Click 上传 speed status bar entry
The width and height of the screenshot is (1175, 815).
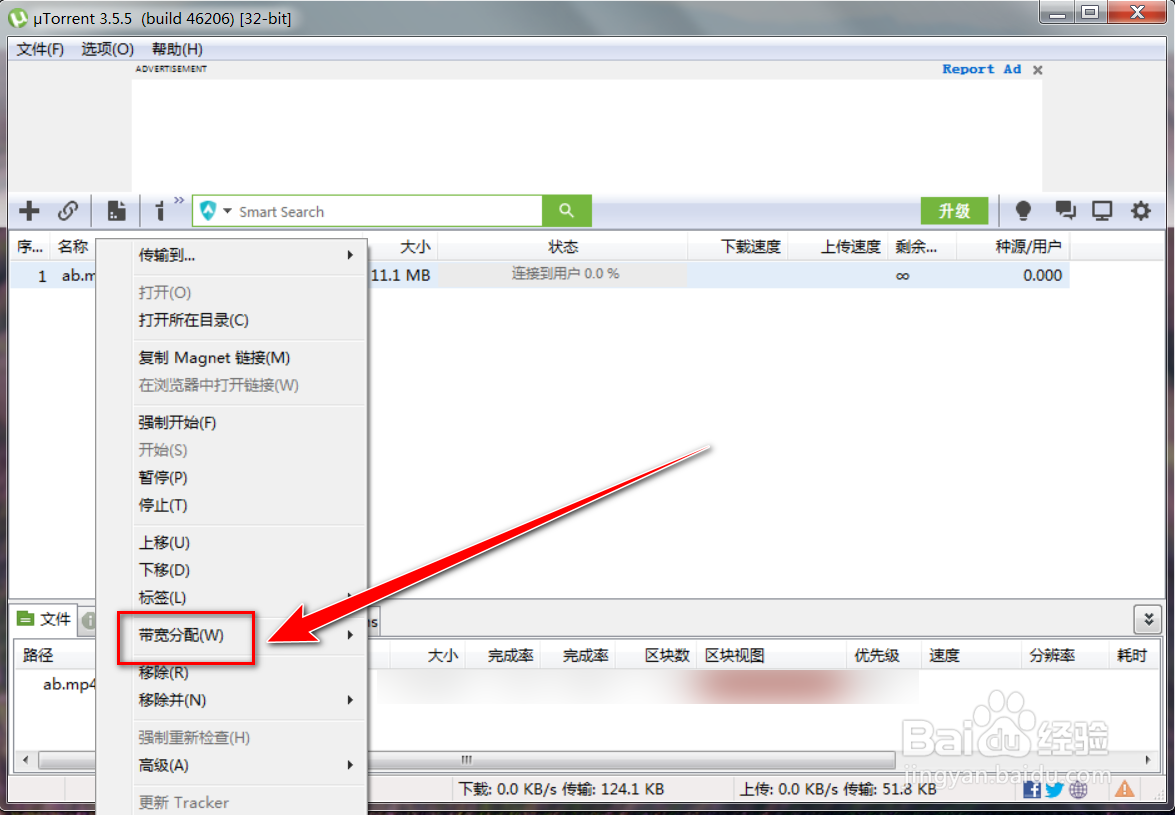[x=838, y=789]
